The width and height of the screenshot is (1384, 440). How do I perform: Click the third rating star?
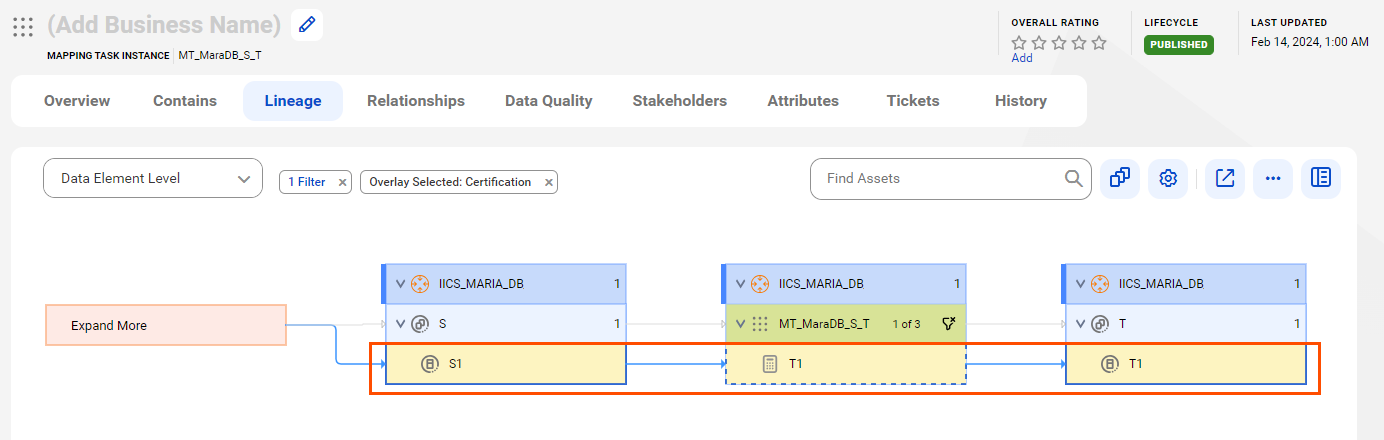(1059, 43)
